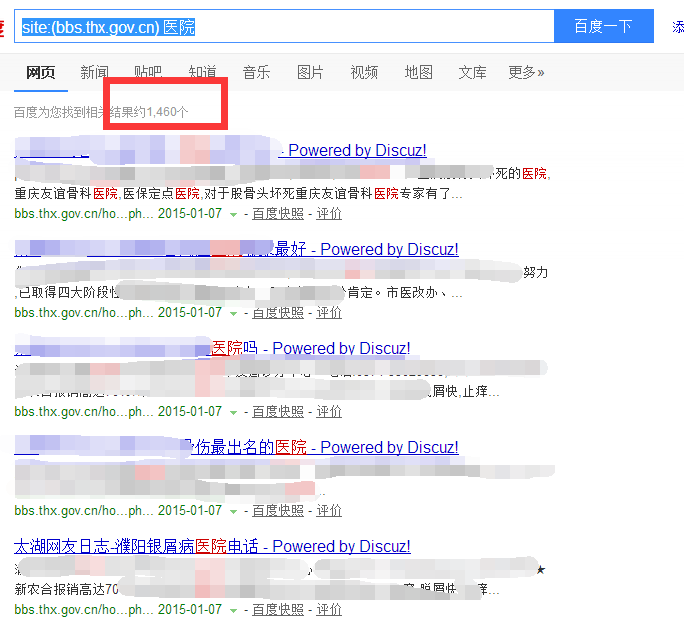684x621 pixels.
Task: Switch to the 视频 tab
Action: coord(364,72)
